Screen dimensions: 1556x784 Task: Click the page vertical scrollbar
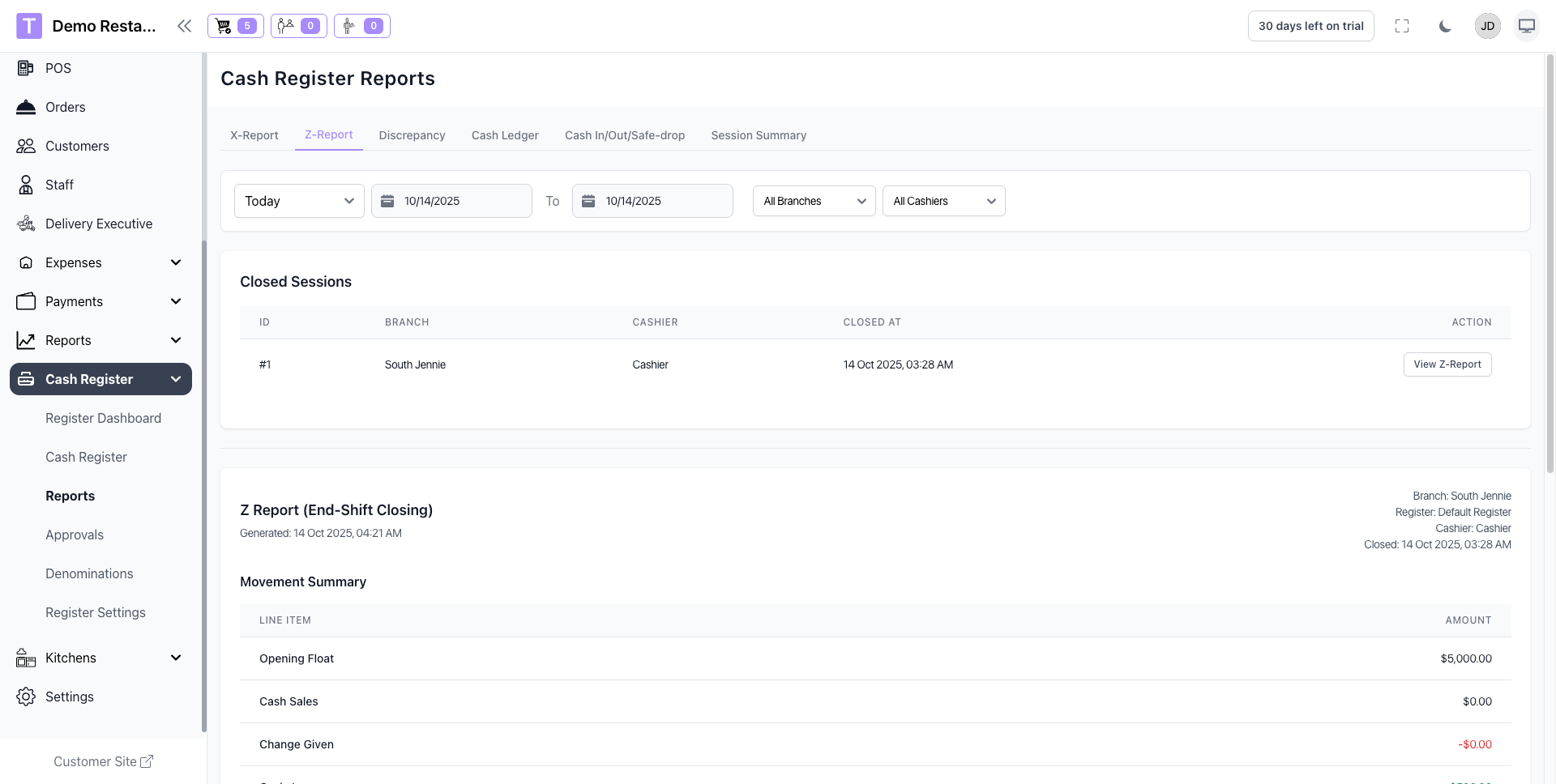coord(1550,263)
